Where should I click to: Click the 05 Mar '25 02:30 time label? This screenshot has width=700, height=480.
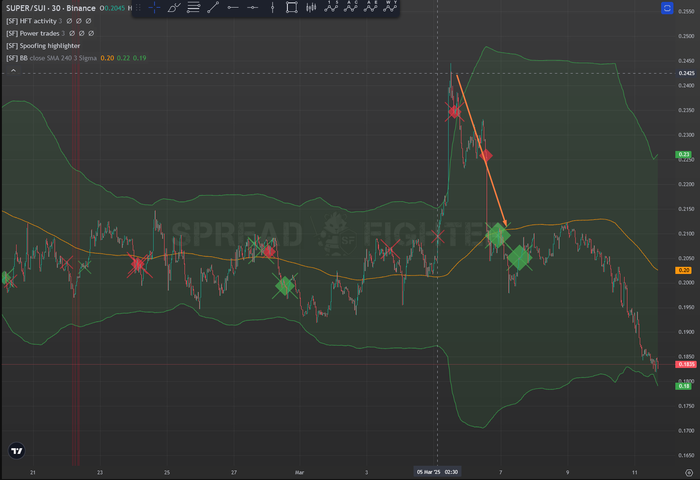[437, 472]
